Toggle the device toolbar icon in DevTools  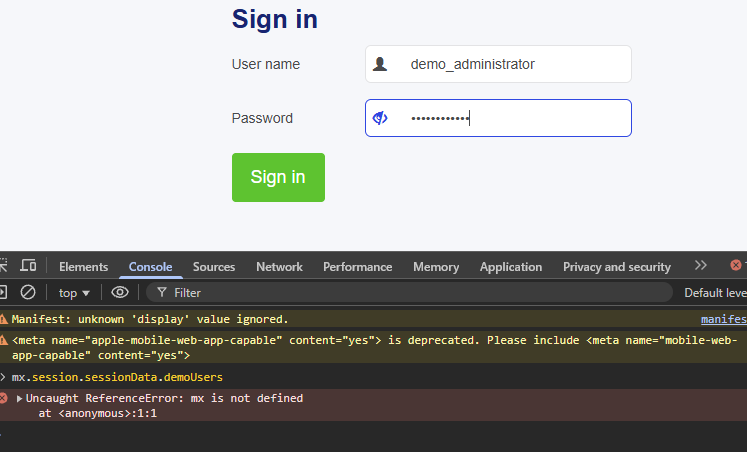click(x=28, y=266)
